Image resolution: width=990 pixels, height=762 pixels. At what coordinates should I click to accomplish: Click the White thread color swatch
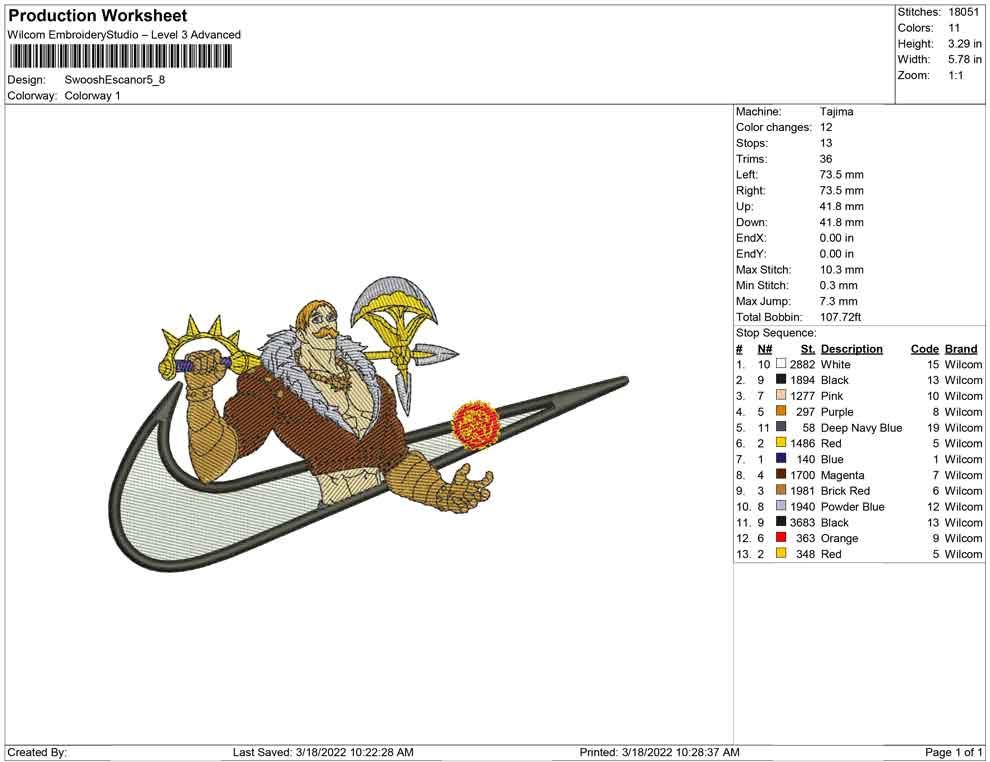click(781, 364)
